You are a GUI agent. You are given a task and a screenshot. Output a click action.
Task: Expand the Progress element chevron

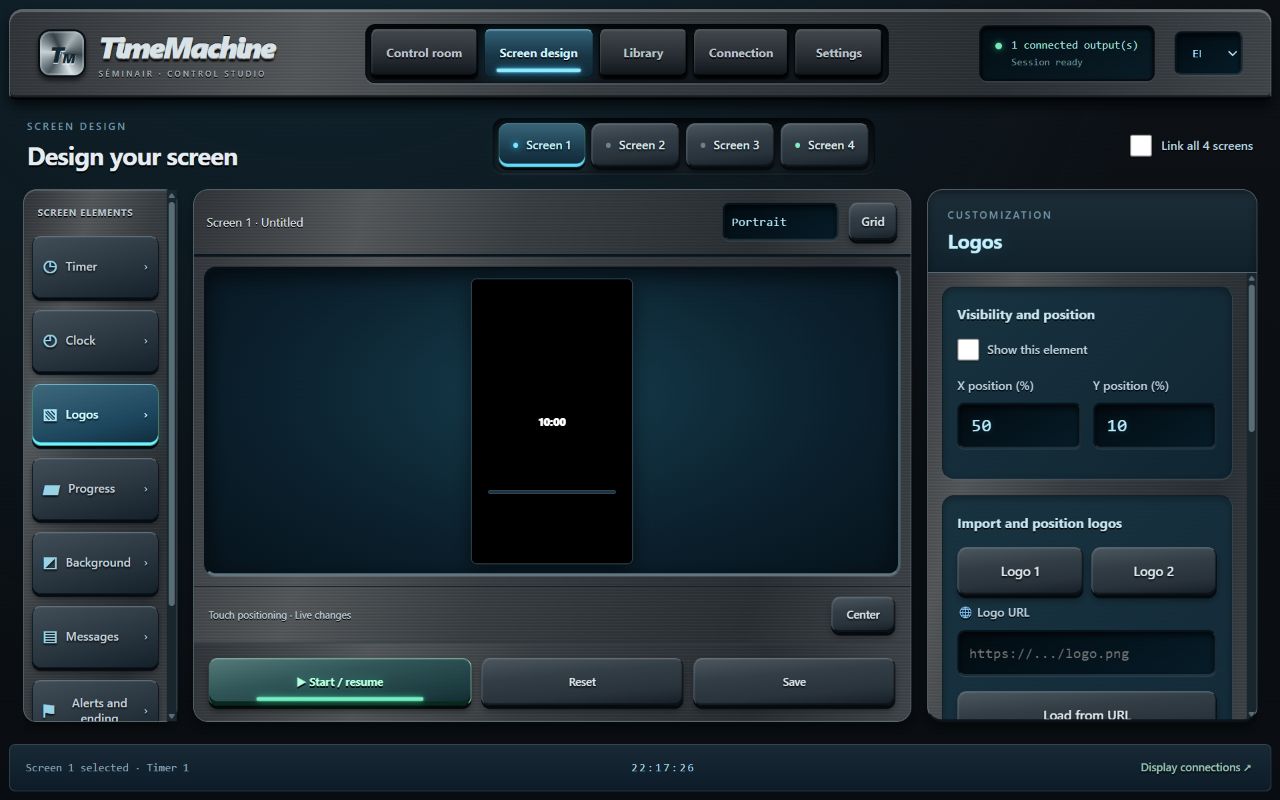click(146, 489)
